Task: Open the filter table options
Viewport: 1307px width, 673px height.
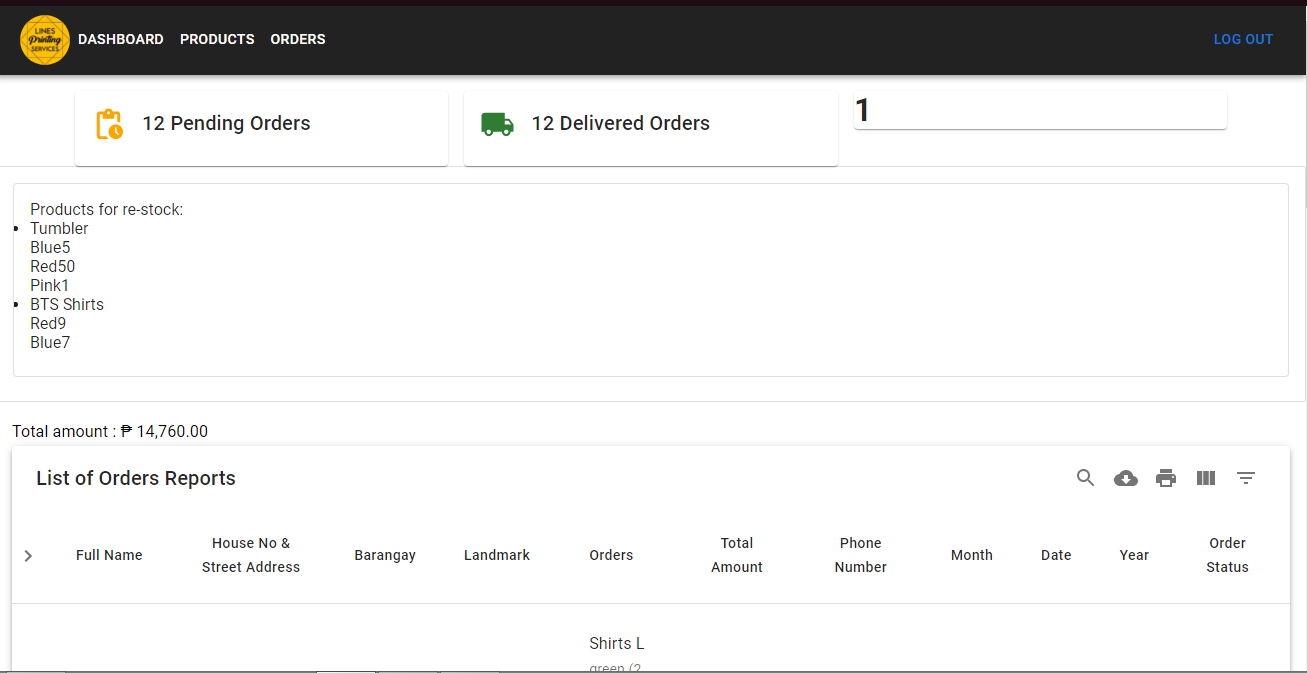Action: pyautogui.click(x=1246, y=478)
